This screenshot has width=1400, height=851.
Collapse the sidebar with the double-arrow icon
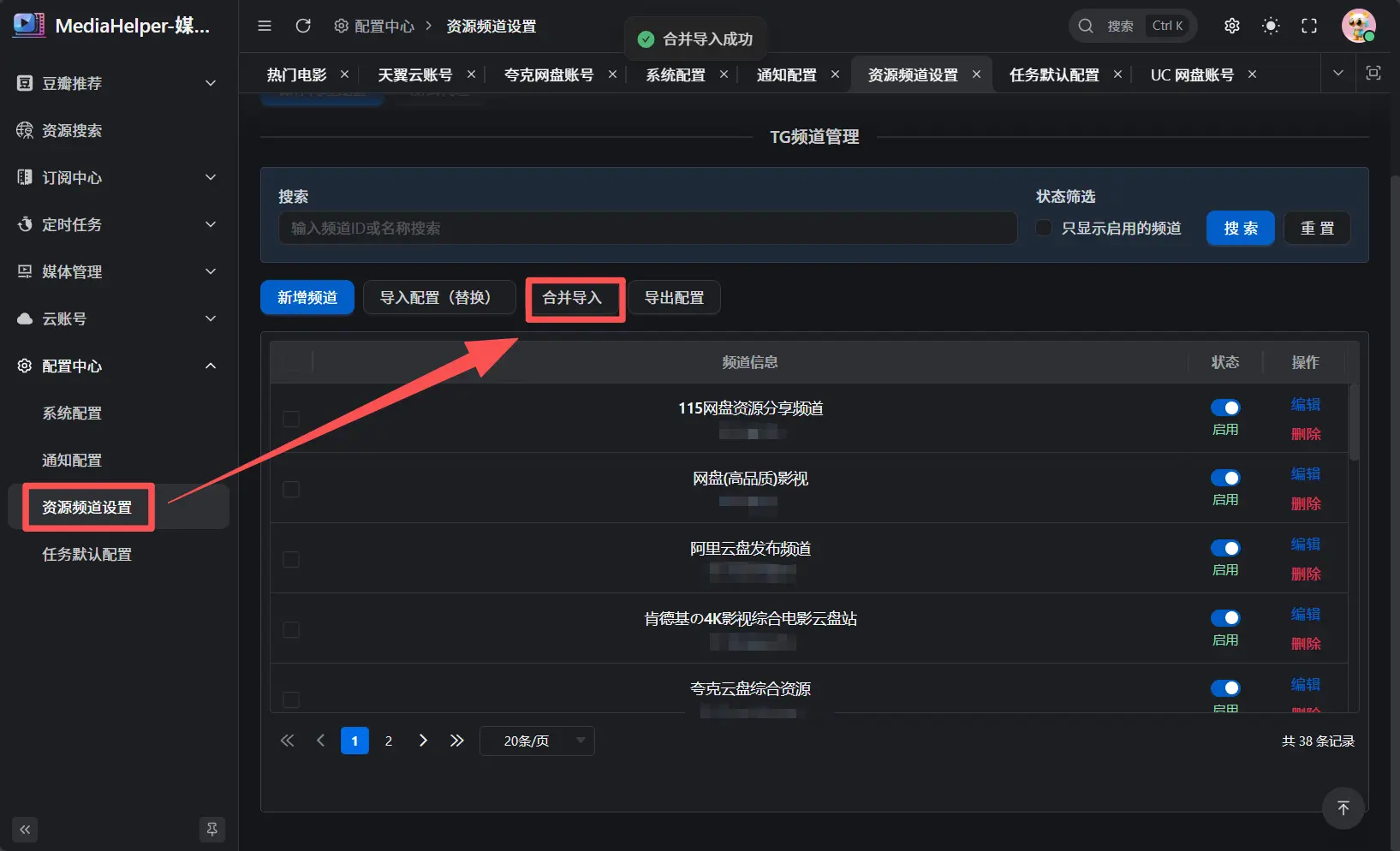[25, 830]
